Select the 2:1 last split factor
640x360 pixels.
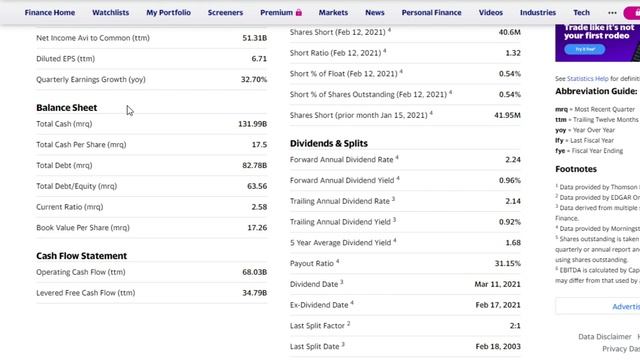515,326
